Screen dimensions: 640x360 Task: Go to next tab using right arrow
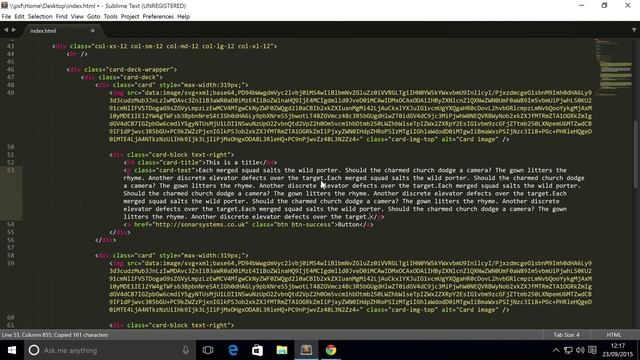[14, 30]
